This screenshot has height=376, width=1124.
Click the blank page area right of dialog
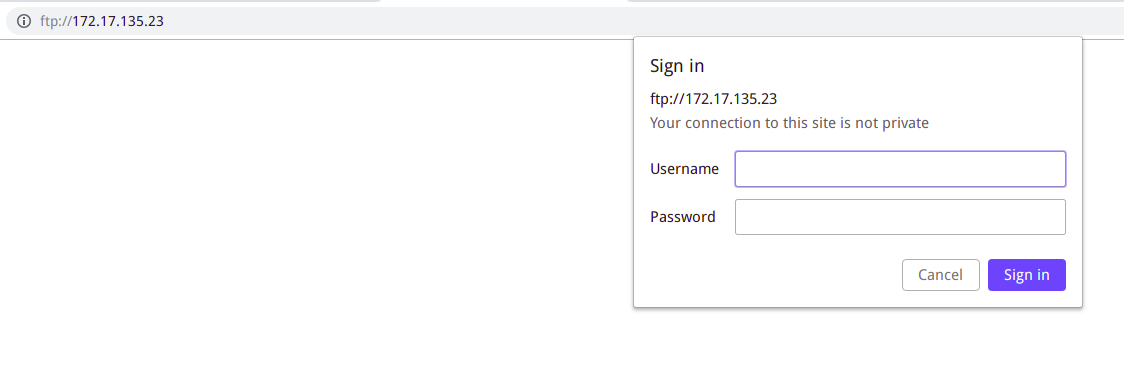click(1103, 208)
